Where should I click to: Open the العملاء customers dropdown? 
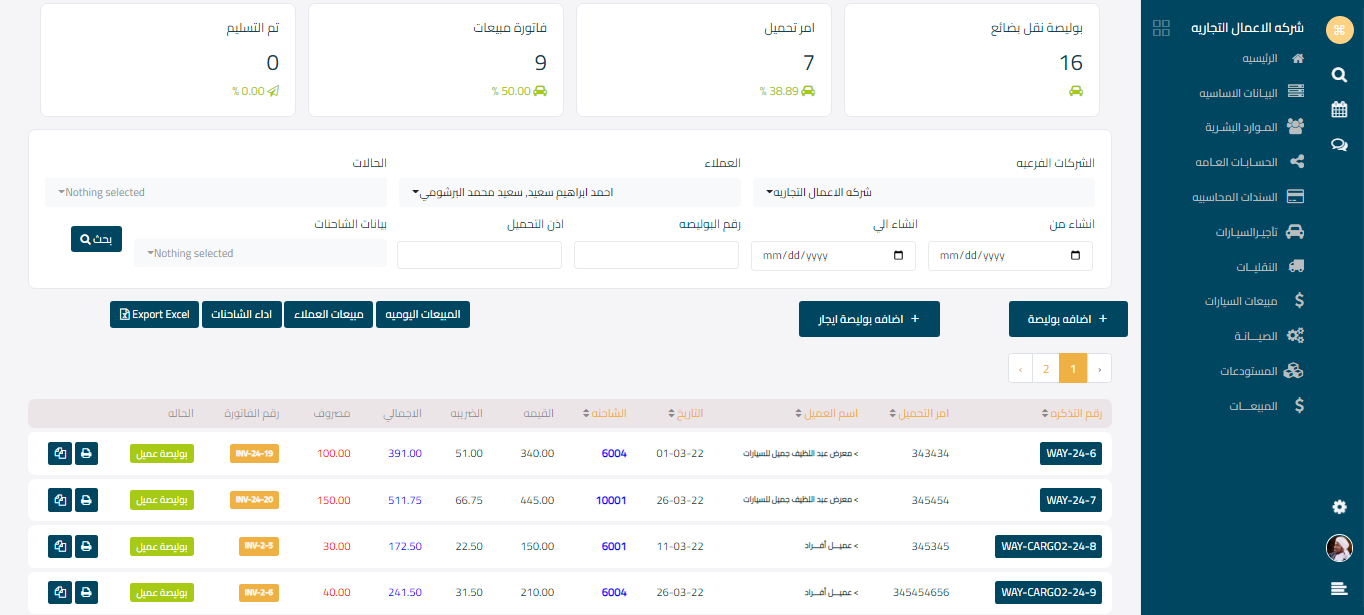pos(569,192)
